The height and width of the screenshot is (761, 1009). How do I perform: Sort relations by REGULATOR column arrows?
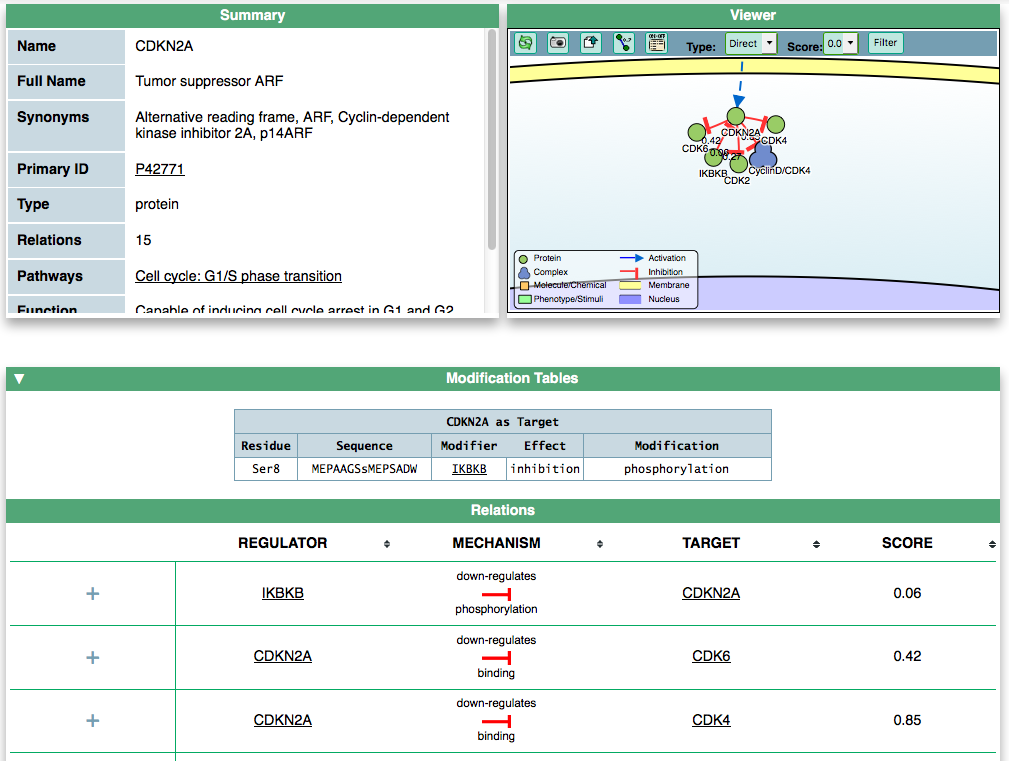(387, 544)
